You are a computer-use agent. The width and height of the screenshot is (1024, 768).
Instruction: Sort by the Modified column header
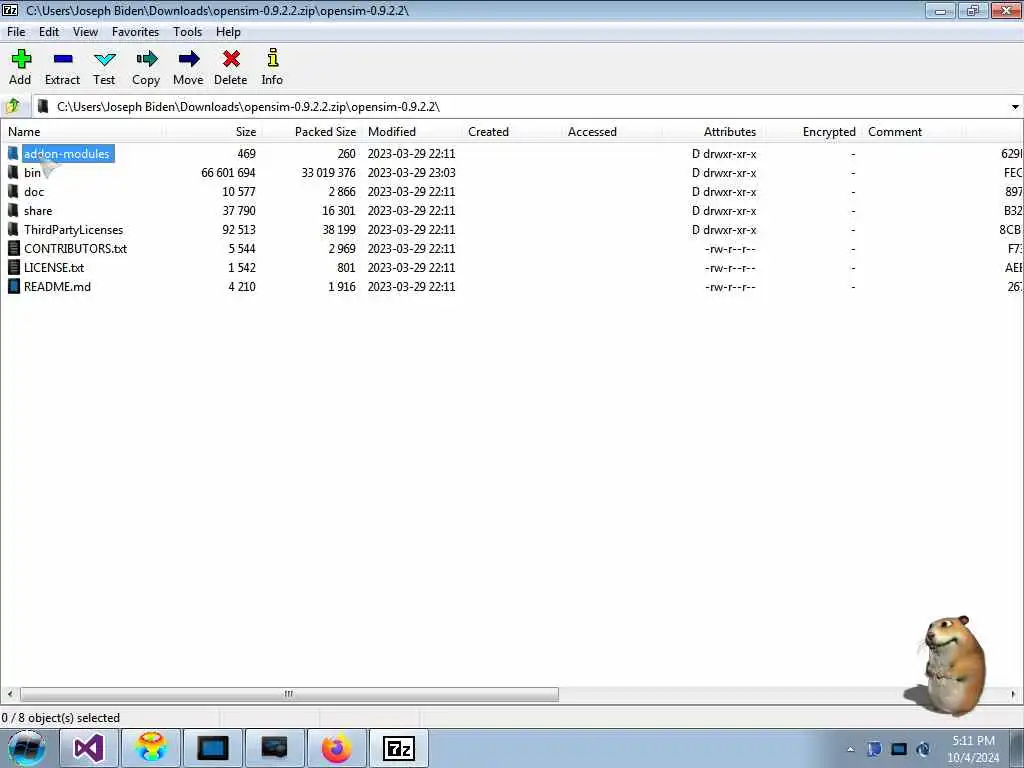[412, 131]
